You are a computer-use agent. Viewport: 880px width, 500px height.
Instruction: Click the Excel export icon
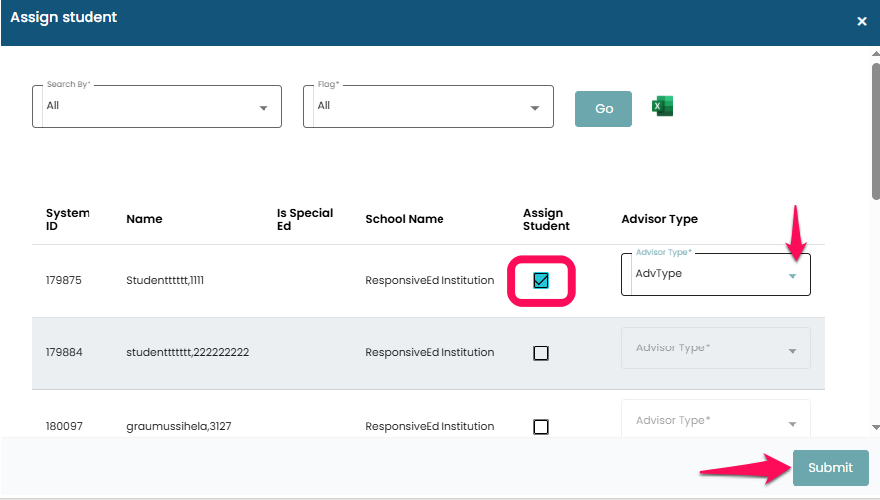point(662,106)
